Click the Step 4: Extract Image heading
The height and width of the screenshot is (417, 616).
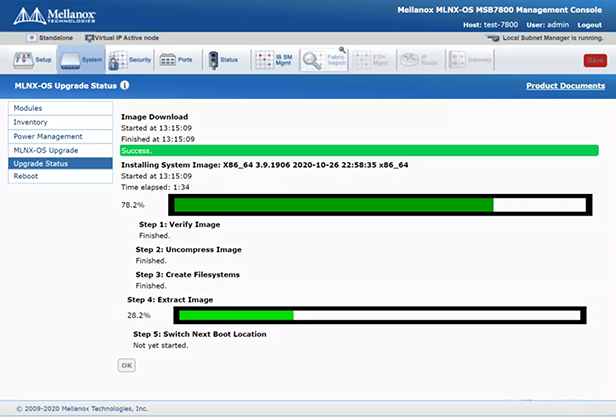point(170,299)
